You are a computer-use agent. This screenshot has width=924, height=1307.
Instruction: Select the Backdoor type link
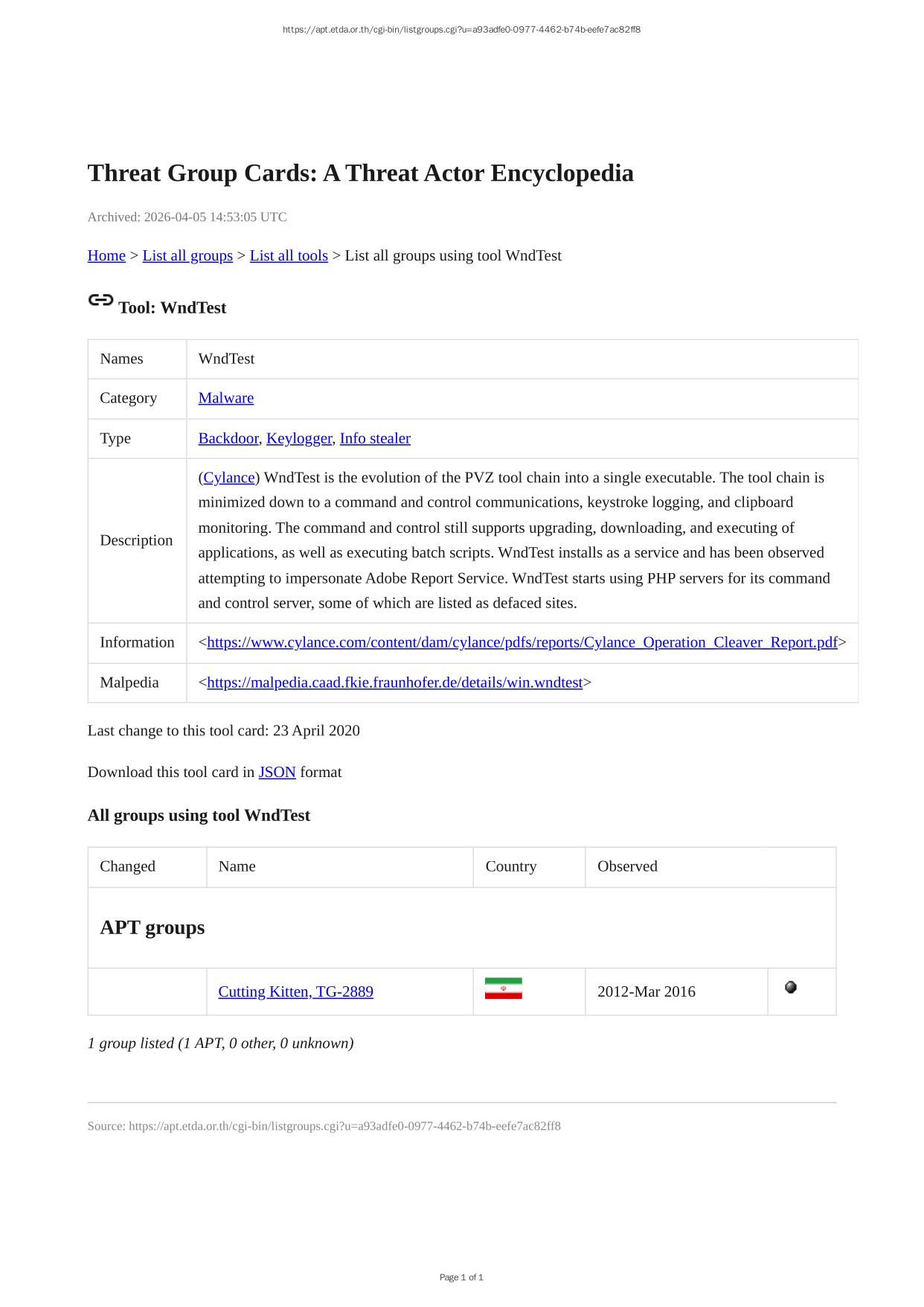click(228, 438)
